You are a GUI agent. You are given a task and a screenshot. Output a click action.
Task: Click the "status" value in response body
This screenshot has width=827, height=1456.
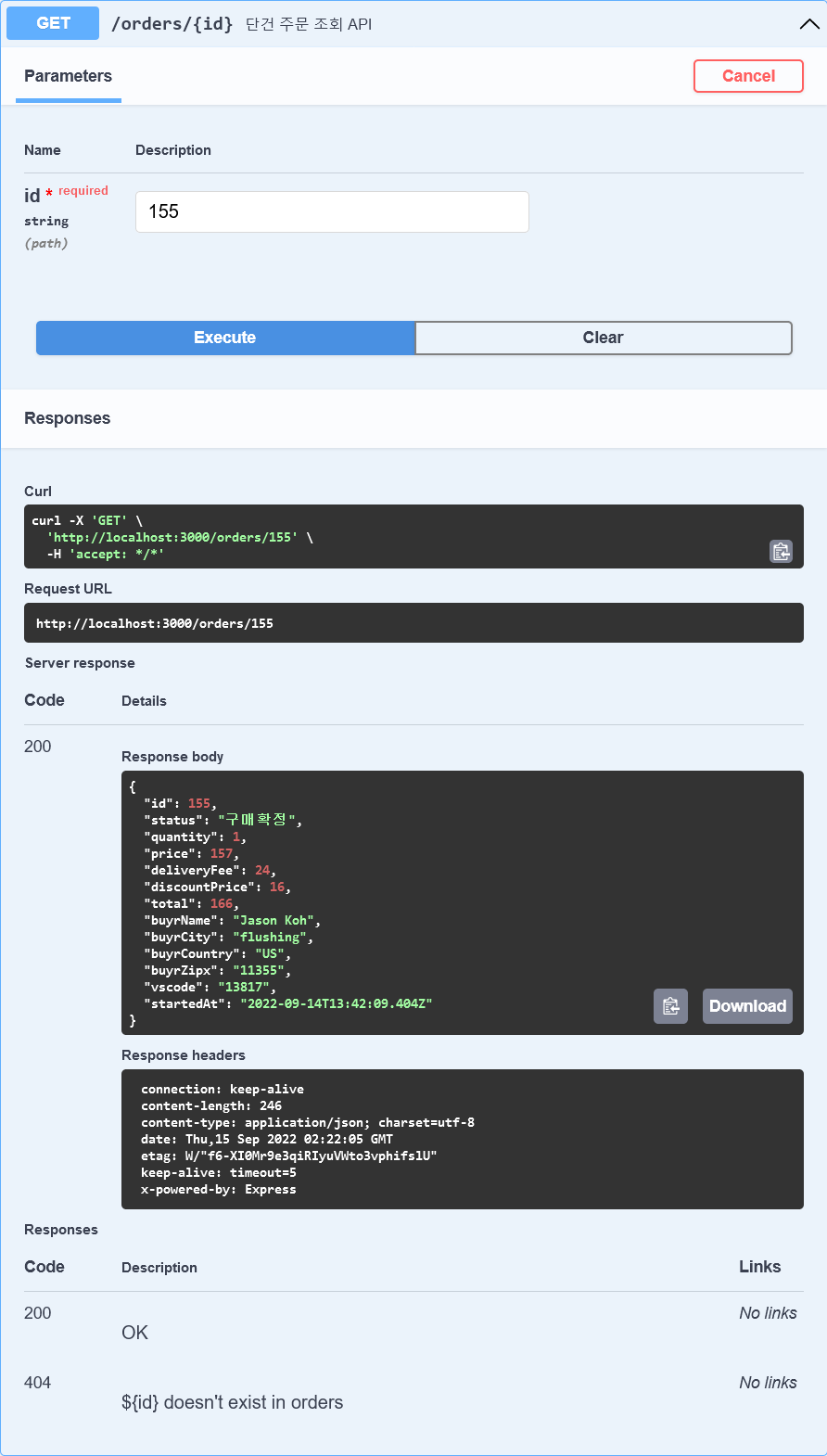point(257,821)
